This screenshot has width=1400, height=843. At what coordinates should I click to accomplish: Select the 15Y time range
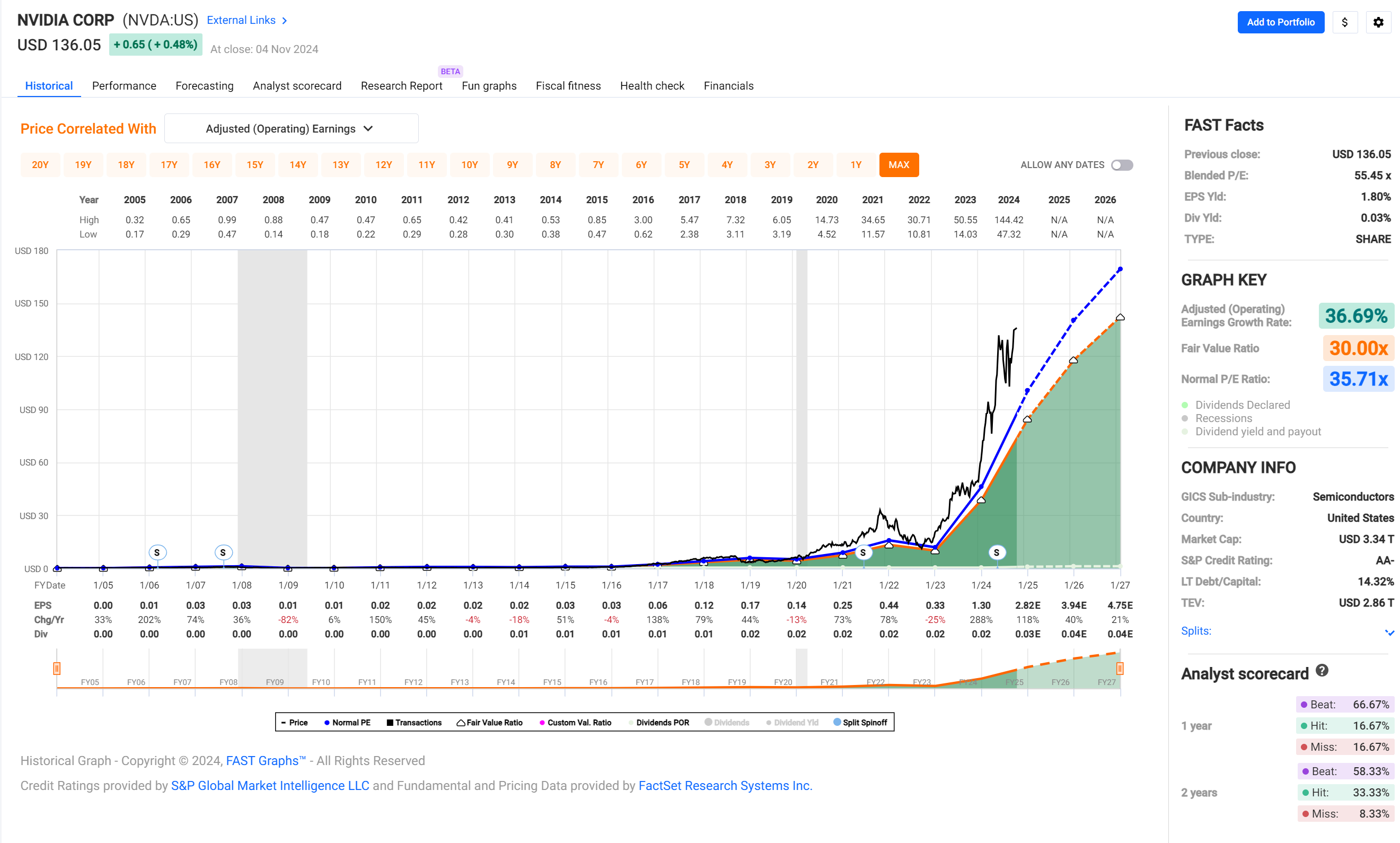click(x=255, y=165)
